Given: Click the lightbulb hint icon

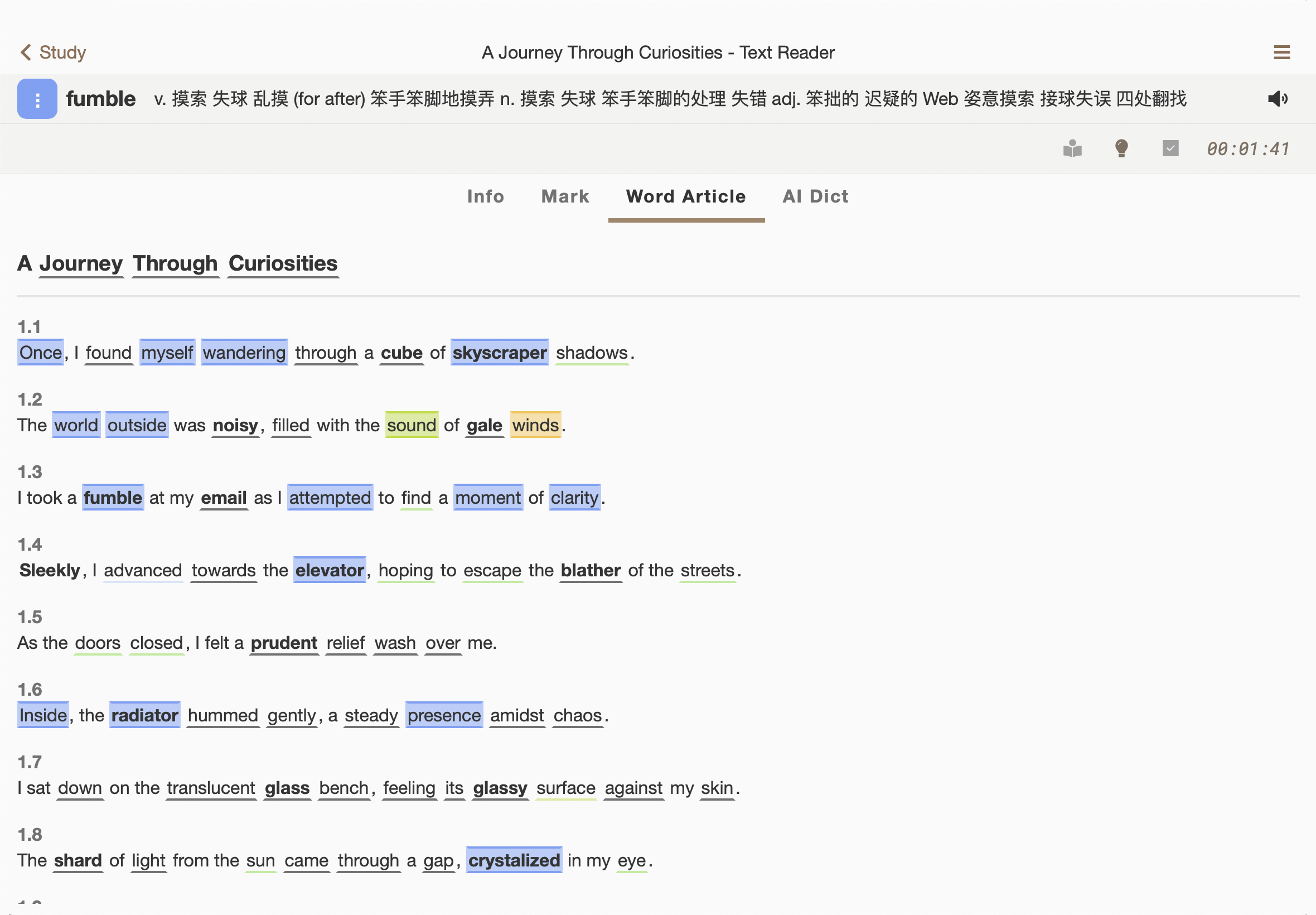Looking at the screenshot, I should click(x=1121, y=148).
